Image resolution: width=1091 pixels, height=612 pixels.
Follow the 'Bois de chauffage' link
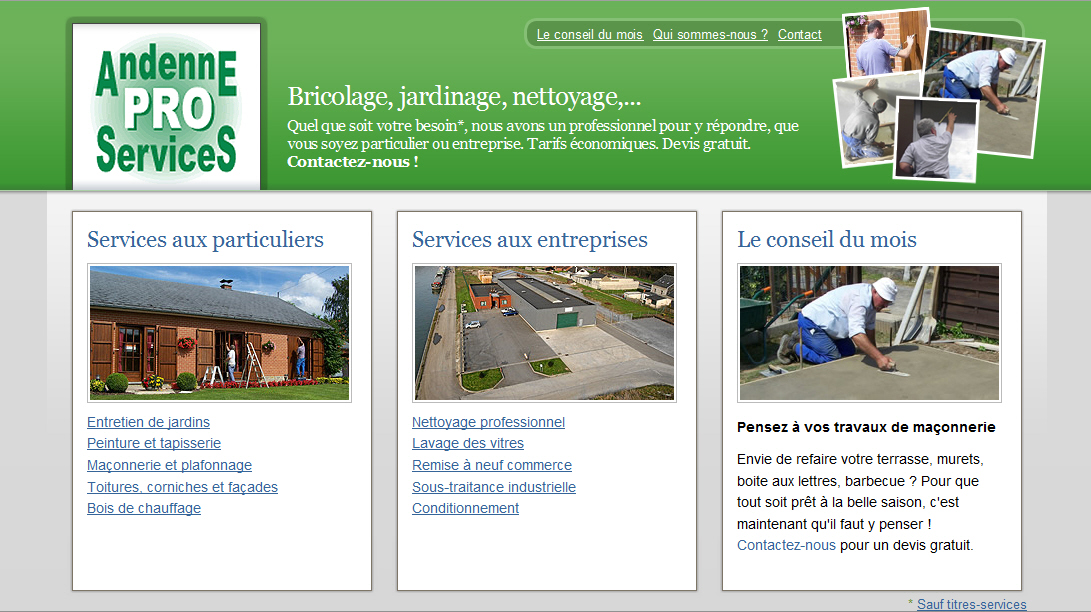[x=144, y=508]
